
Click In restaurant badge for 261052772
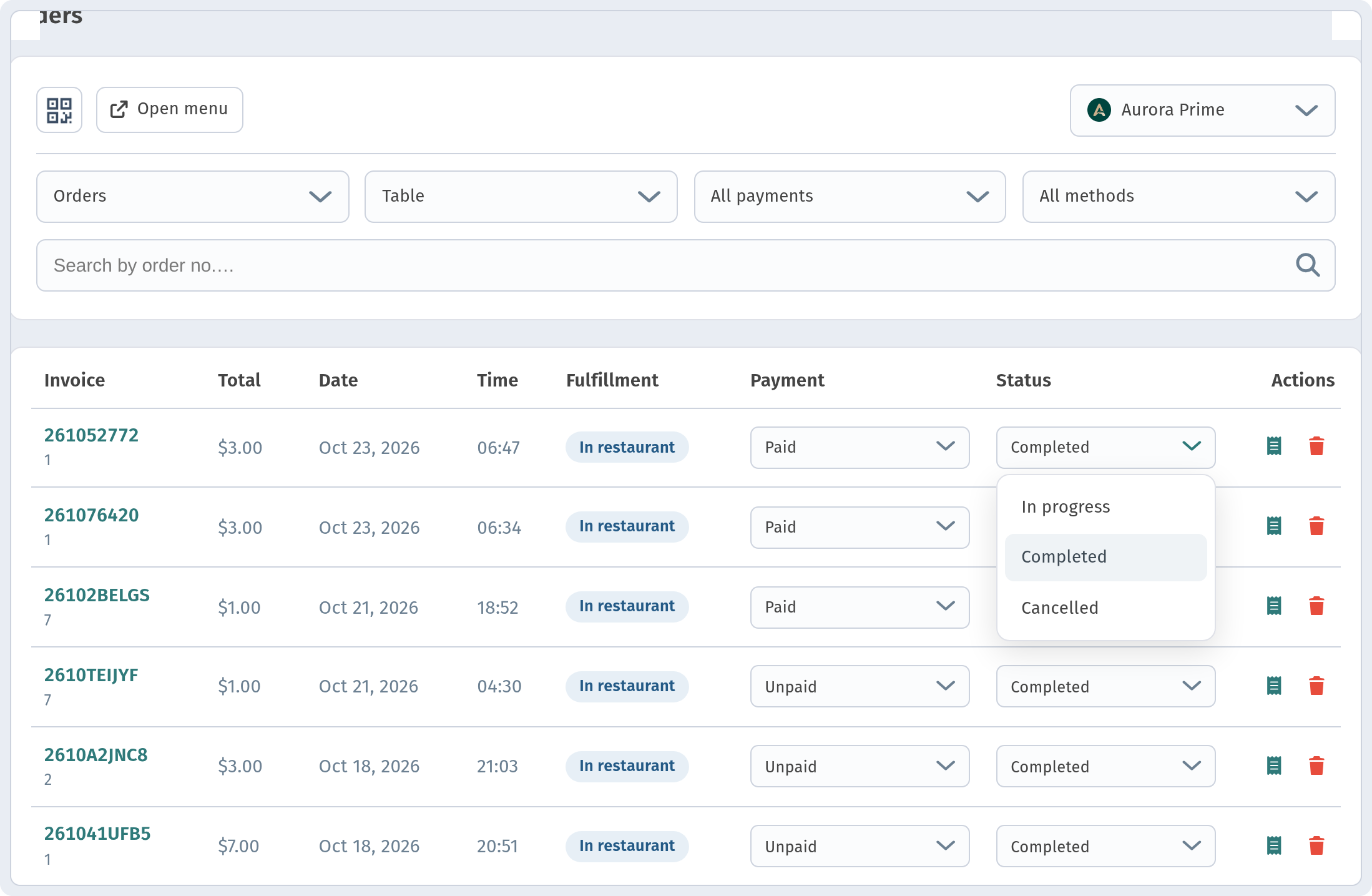pyautogui.click(x=627, y=447)
